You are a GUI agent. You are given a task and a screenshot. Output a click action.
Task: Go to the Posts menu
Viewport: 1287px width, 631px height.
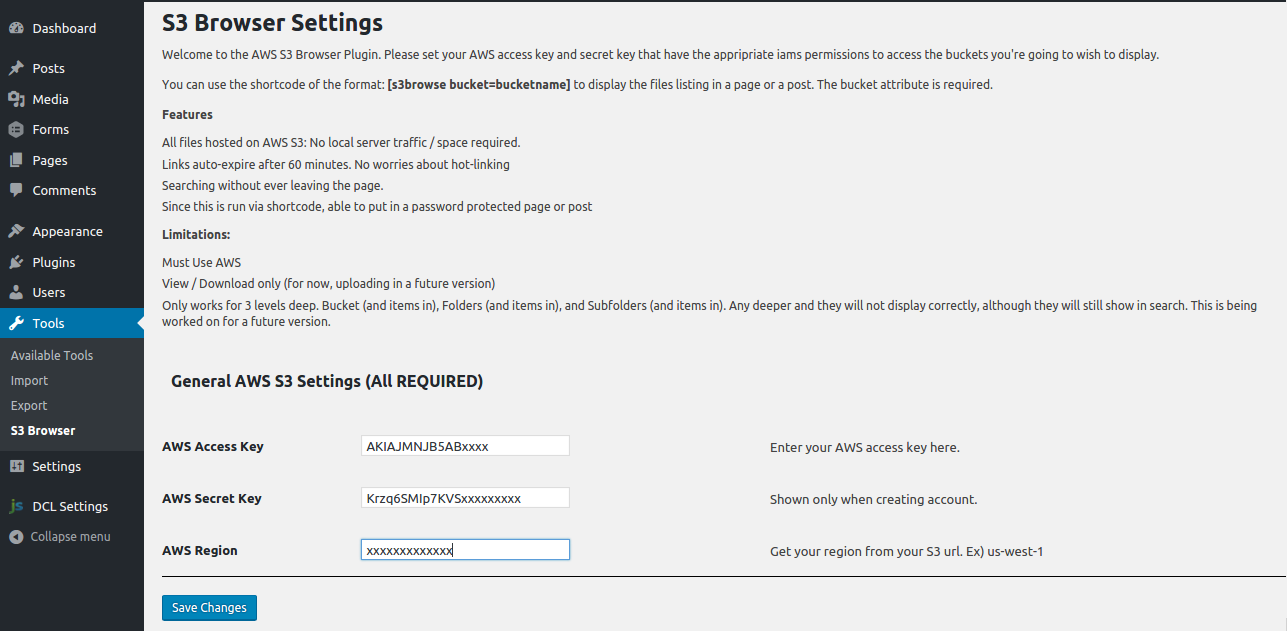(x=72, y=69)
